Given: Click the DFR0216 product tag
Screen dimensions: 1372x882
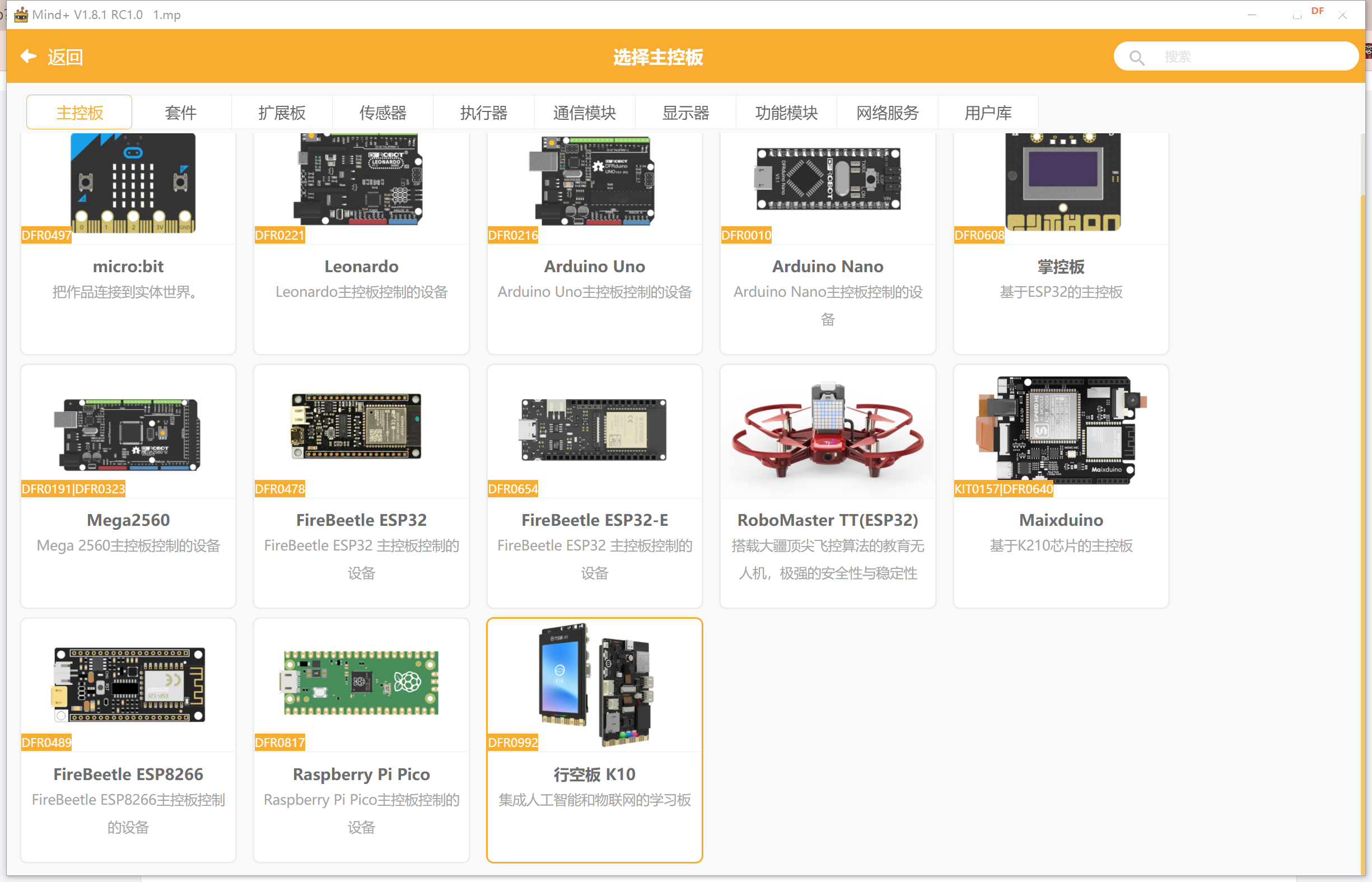Looking at the screenshot, I should [513, 235].
